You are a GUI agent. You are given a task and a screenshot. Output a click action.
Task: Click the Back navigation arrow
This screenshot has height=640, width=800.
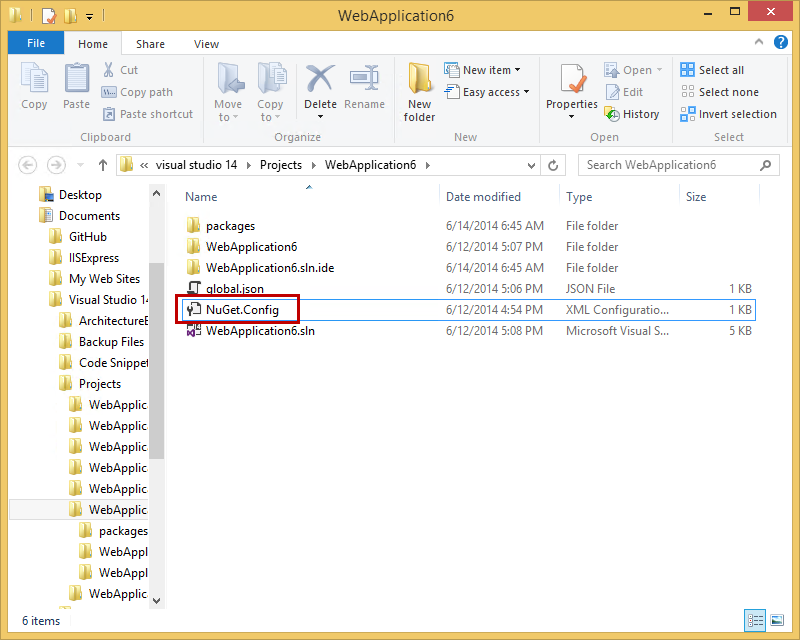tap(28, 165)
